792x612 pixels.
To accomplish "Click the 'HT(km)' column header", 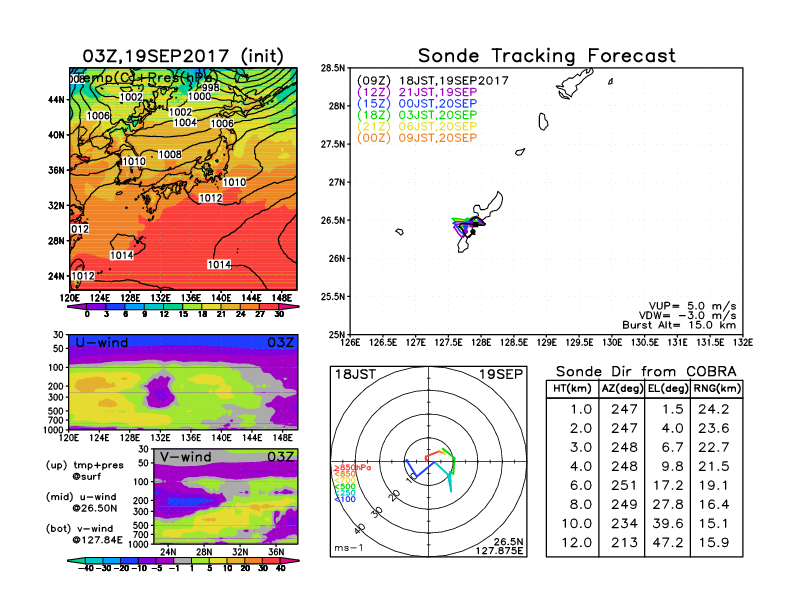I will tap(572, 388).
